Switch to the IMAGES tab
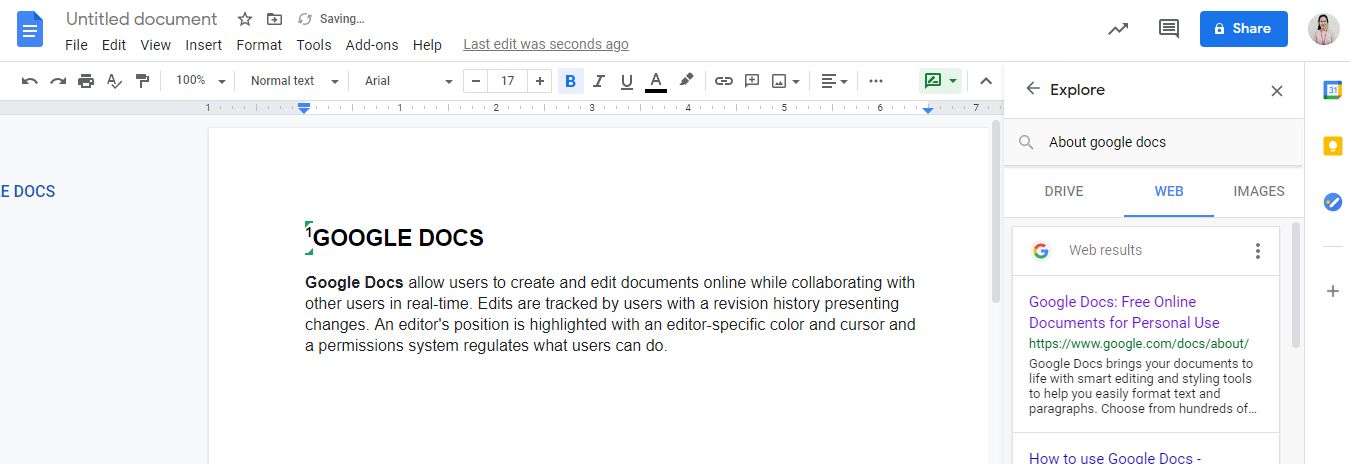 click(1259, 191)
